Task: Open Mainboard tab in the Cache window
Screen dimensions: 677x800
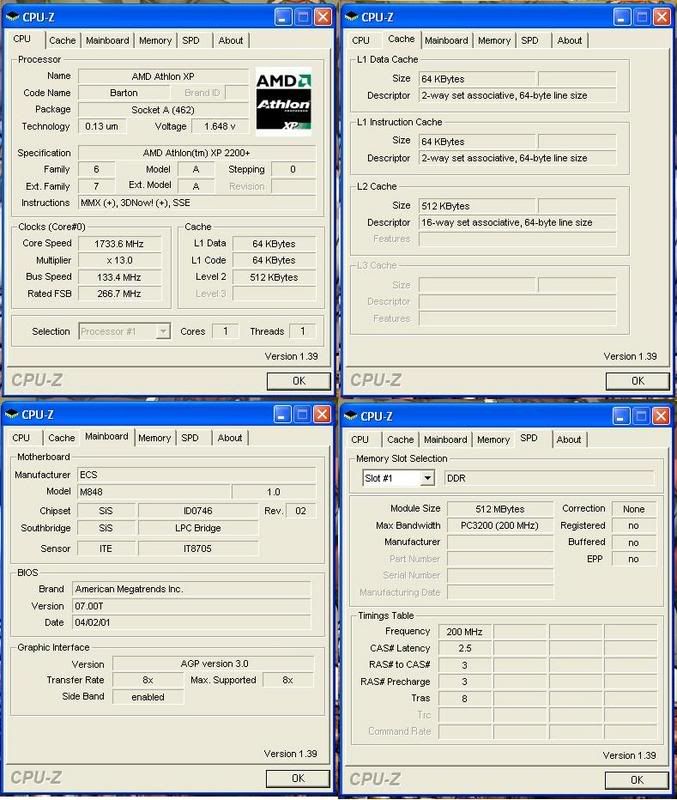Action: point(446,40)
